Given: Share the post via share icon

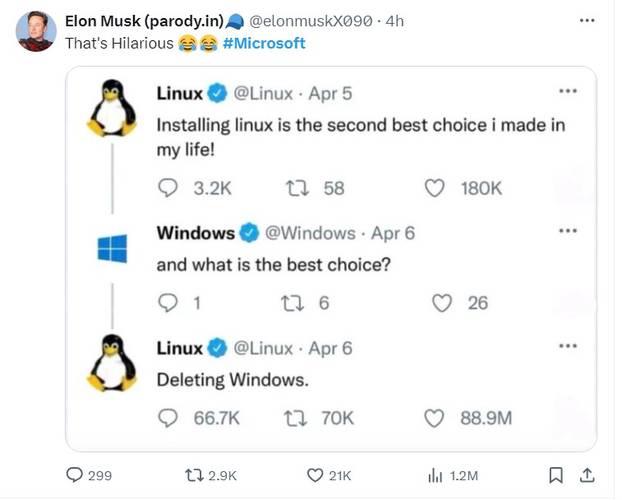Looking at the screenshot, I should 588,475.
